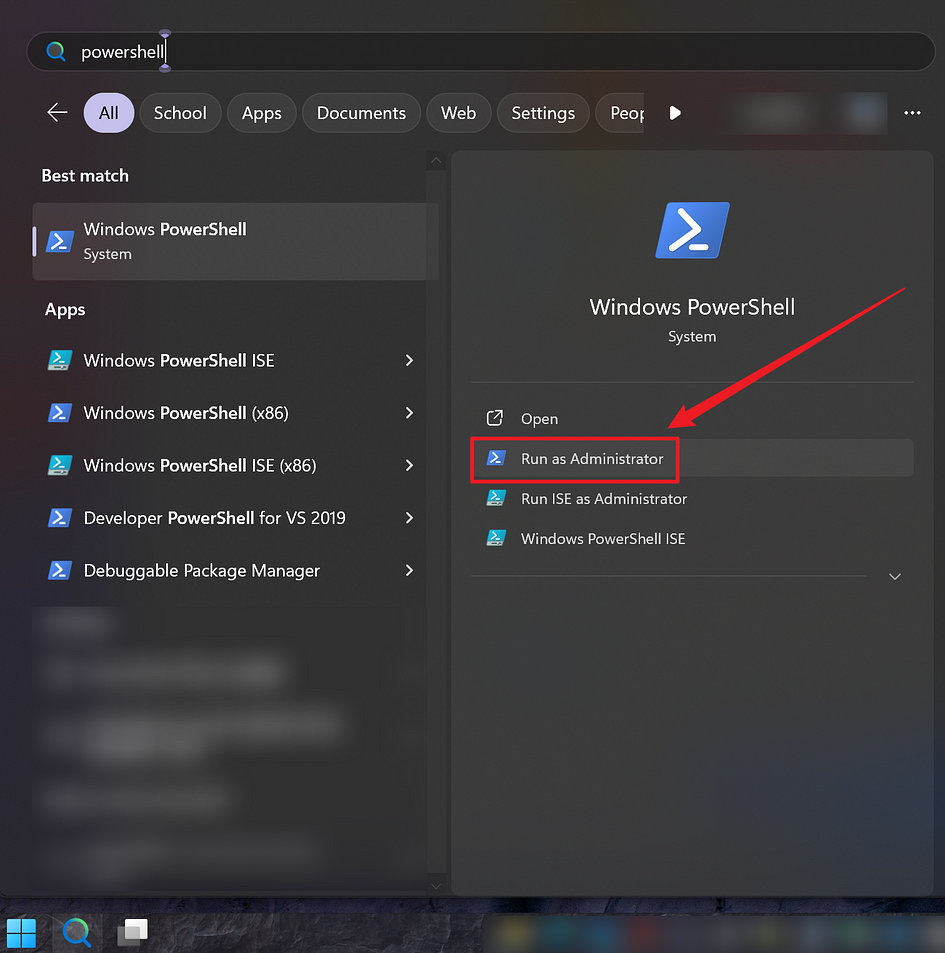This screenshot has height=953, width=945.
Task: Expand the Developer PowerShell for VS 2019 chevron
Action: (410, 518)
